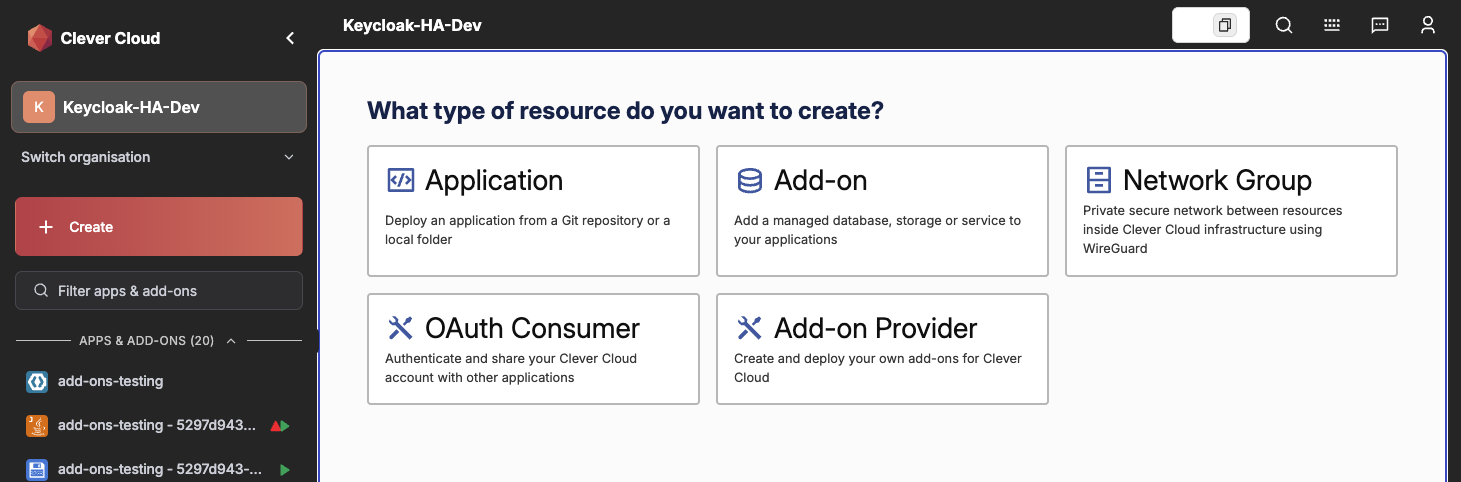
Task: Click the orange Java app icon
Action: pyautogui.click(x=37, y=425)
